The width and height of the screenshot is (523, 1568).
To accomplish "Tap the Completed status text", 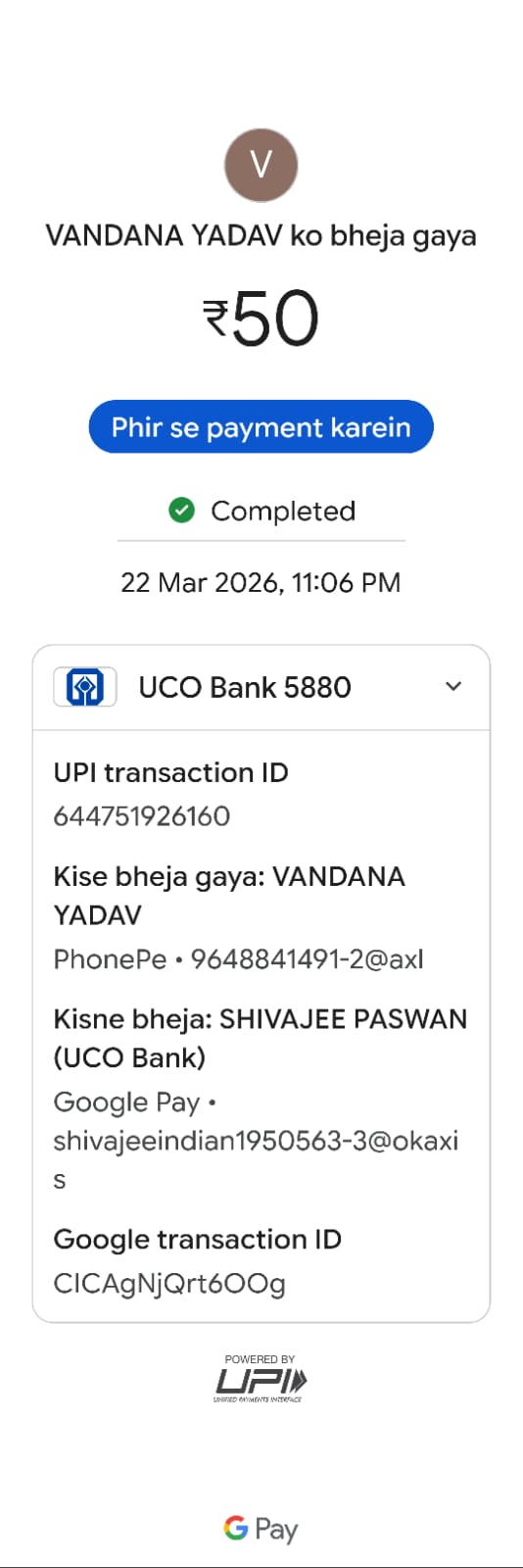I will point(283,511).
